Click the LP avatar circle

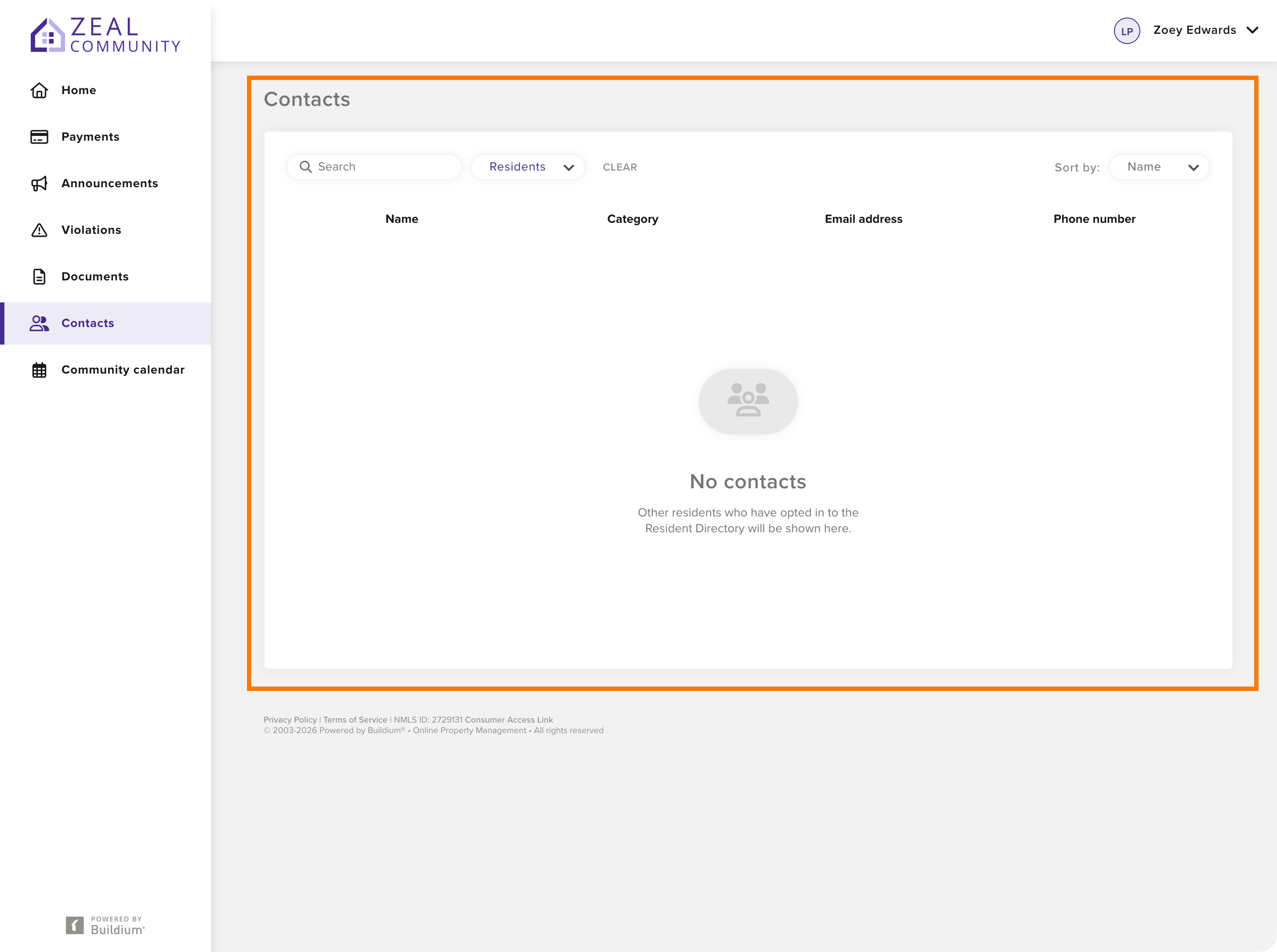(x=1127, y=30)
